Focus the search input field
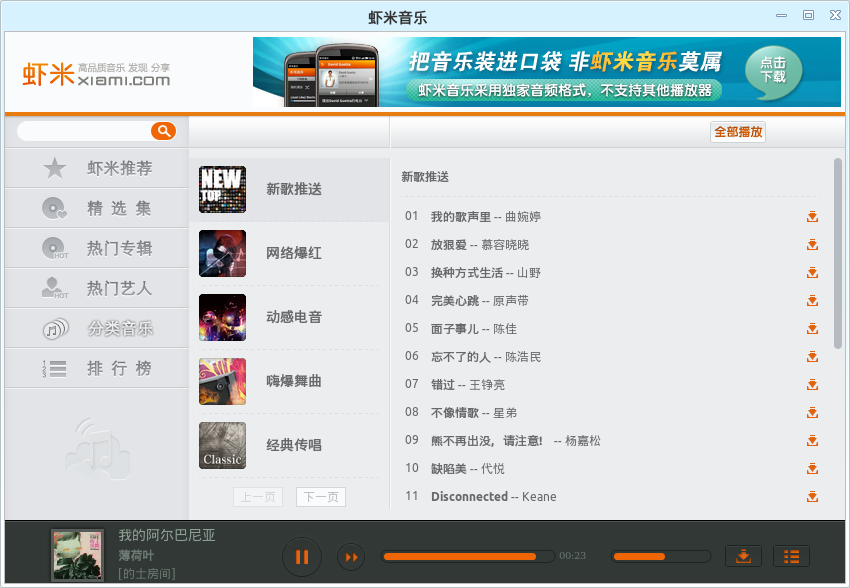The image size is (850, 588). (85, 131)
